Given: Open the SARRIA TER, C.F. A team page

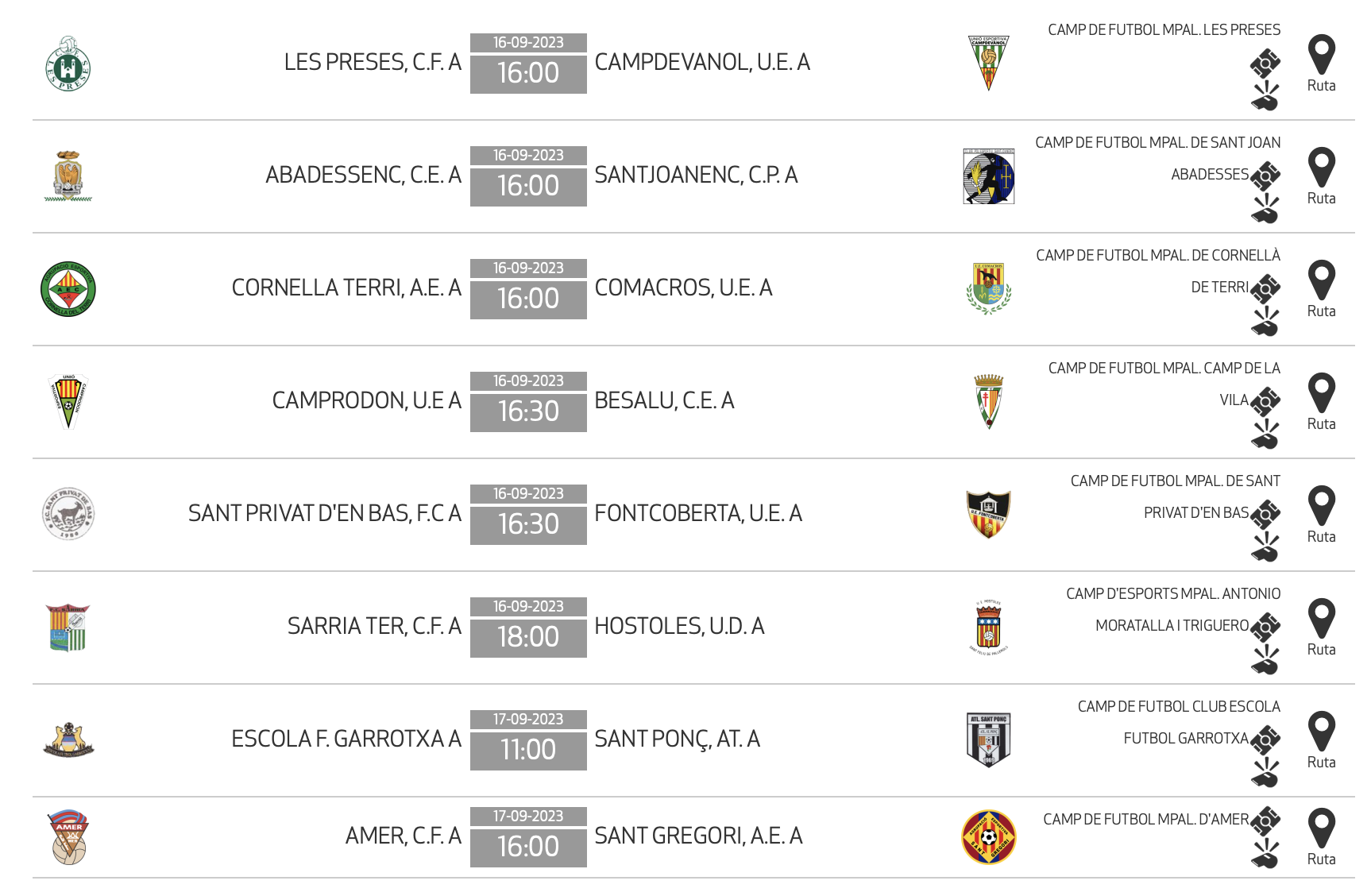Looking at the screenshot, I should [374, 626].
